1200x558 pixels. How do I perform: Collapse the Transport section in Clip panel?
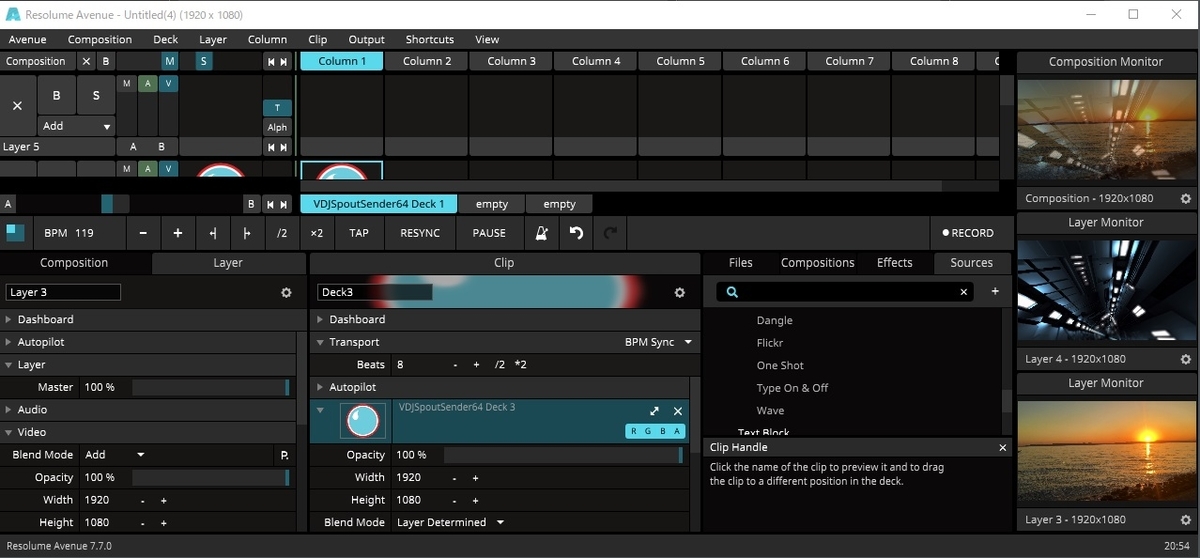(321, 342)
